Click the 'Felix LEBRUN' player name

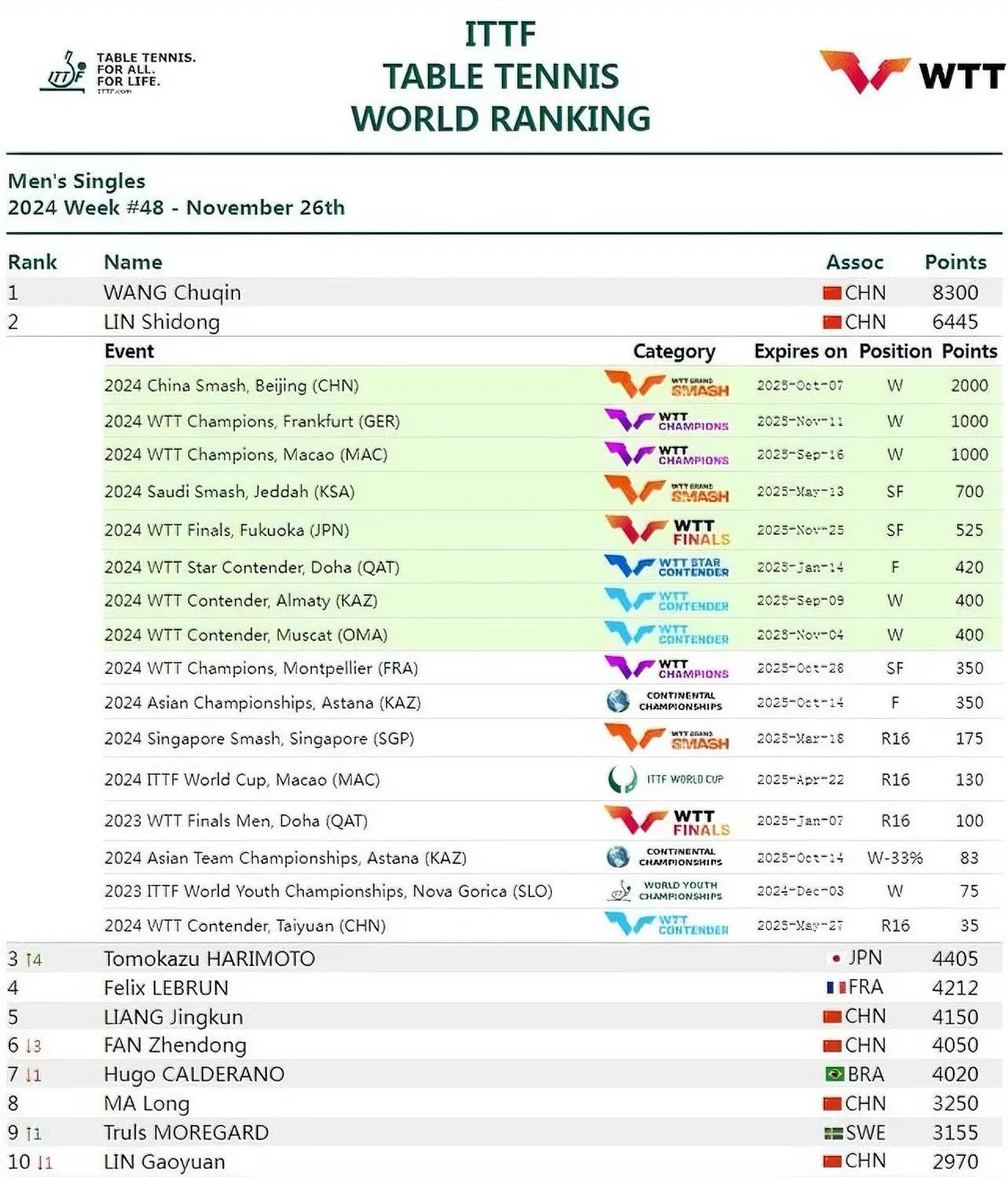(166, 988)
